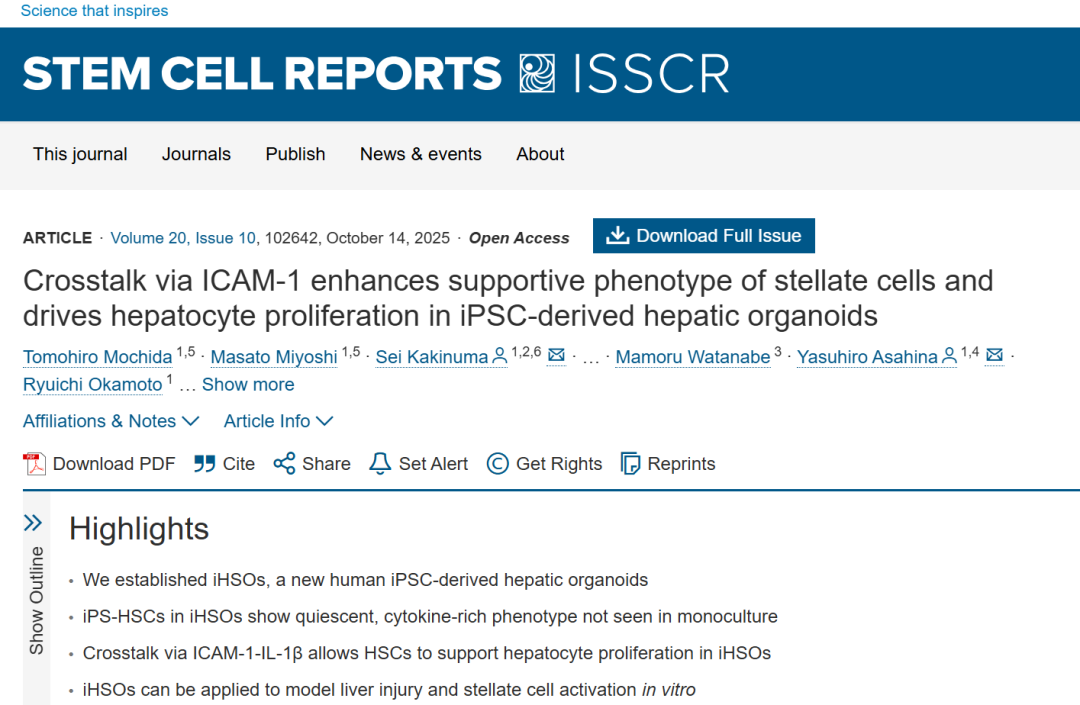The width and height of the screenshot is (1080, 705).
Task: Click the Download Full Issue button
Action: coord(704,236)
